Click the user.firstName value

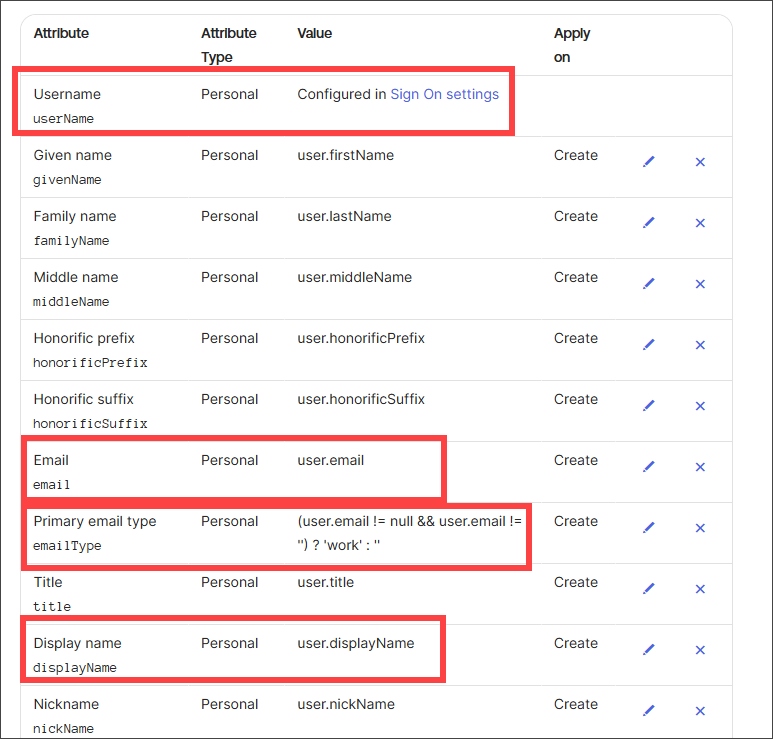(x=346, y=155)
